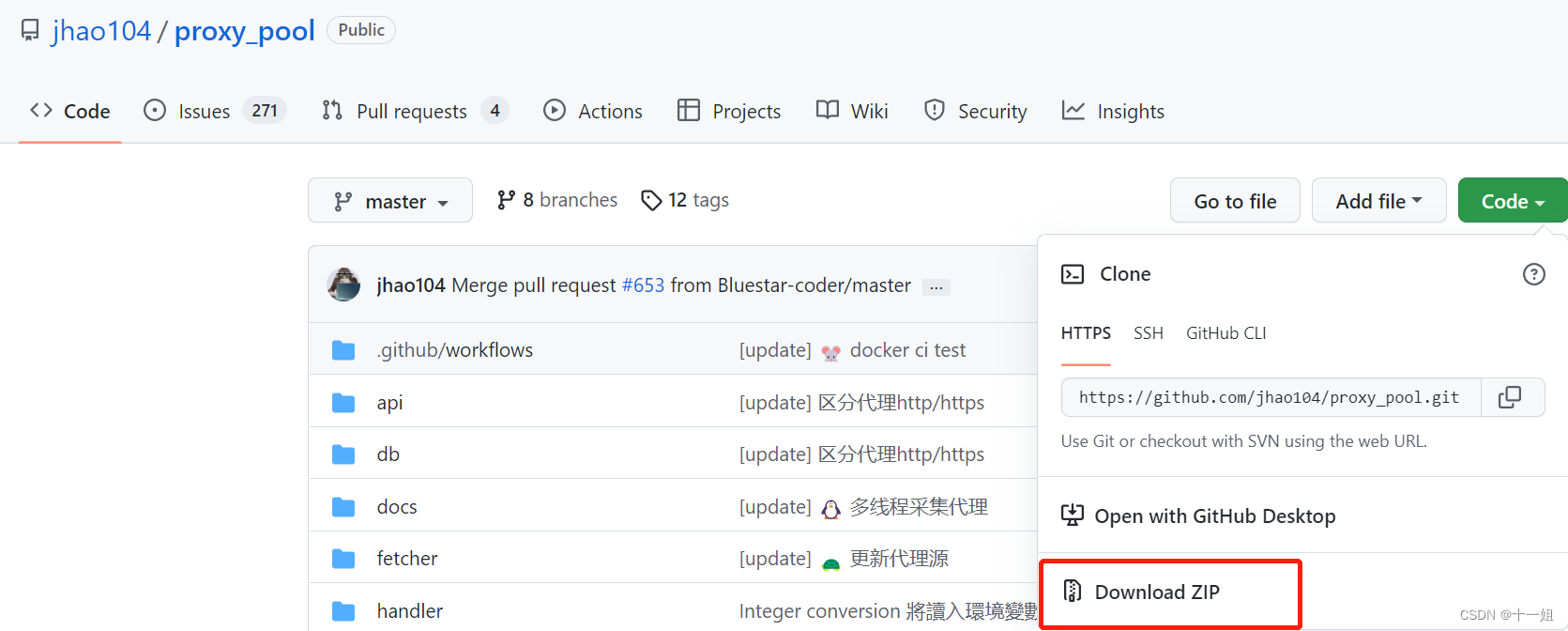The width and height of the screenshot is (1568, 631).
Task: Click the Go to file button
Action: (1235, 201)
